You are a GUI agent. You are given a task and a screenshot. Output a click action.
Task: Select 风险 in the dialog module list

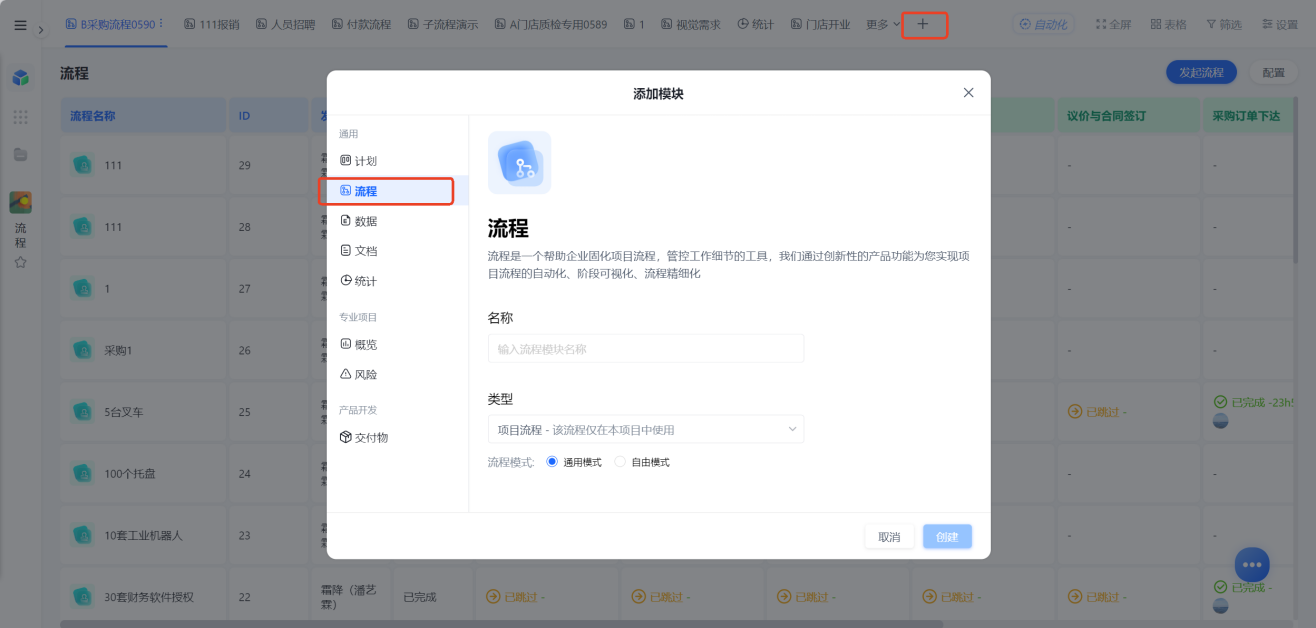pos(397,374)
